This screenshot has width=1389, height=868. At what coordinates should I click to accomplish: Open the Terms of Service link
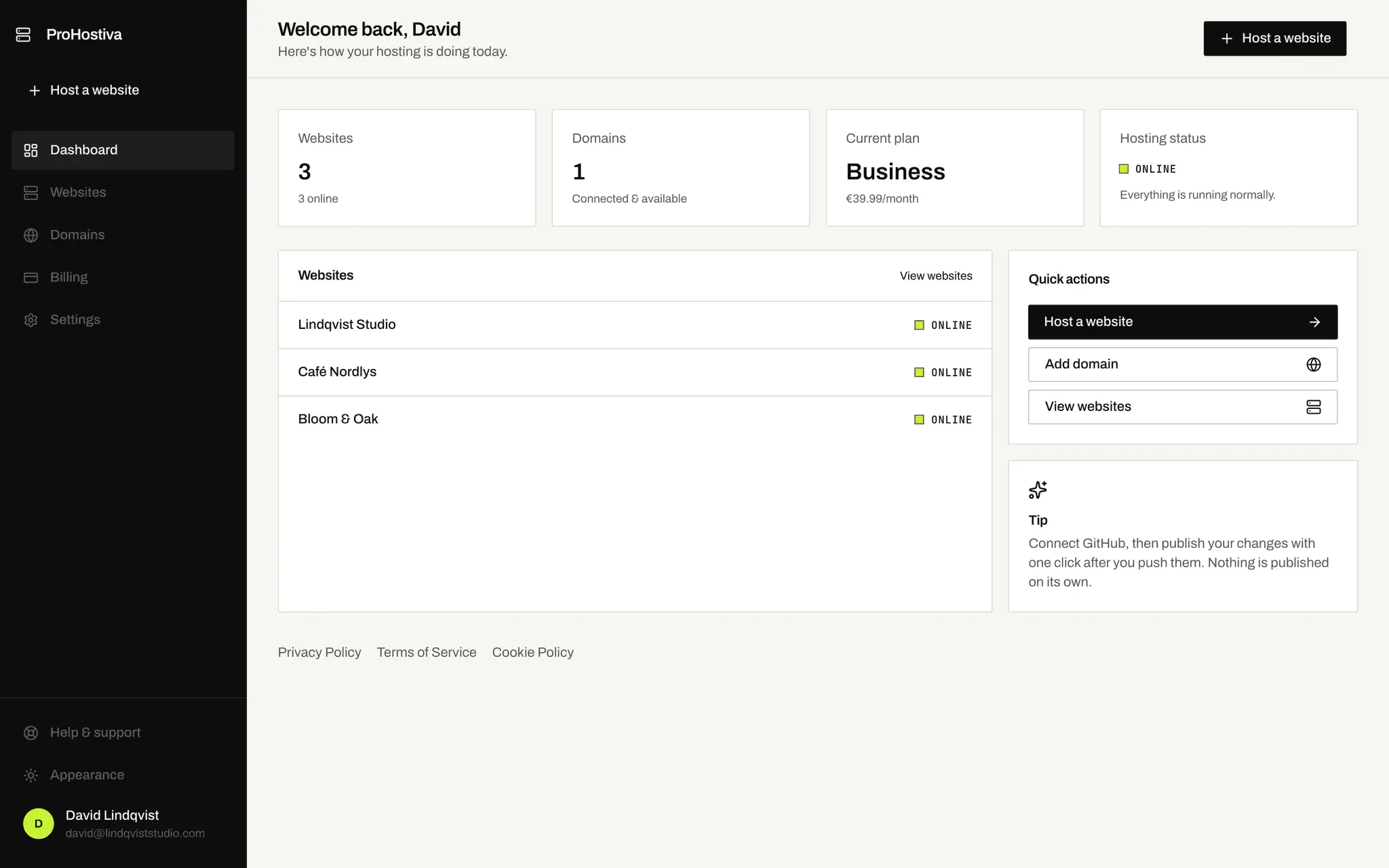click(x=427, y=652)
